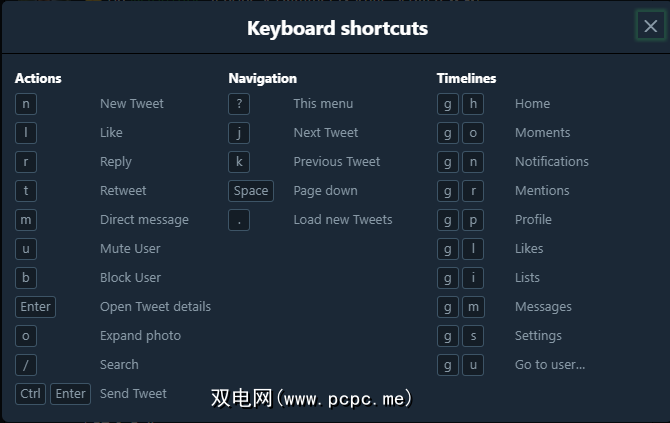This screenshot has width=670, height=423.
Task: Click the 'Go to user...' timeline label
Action: click(550, 365)
